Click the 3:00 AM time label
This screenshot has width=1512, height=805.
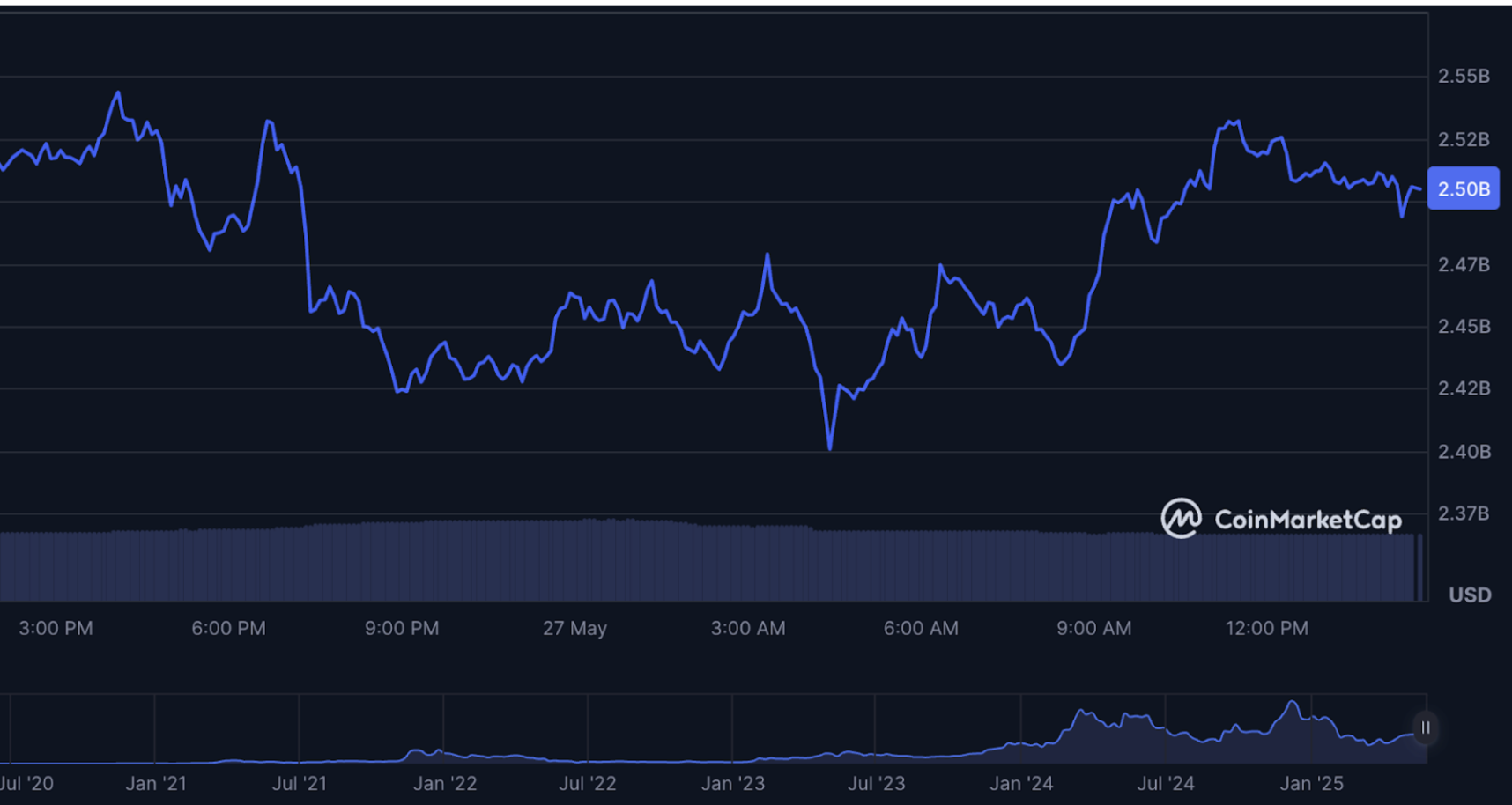[x=748, y=628]
